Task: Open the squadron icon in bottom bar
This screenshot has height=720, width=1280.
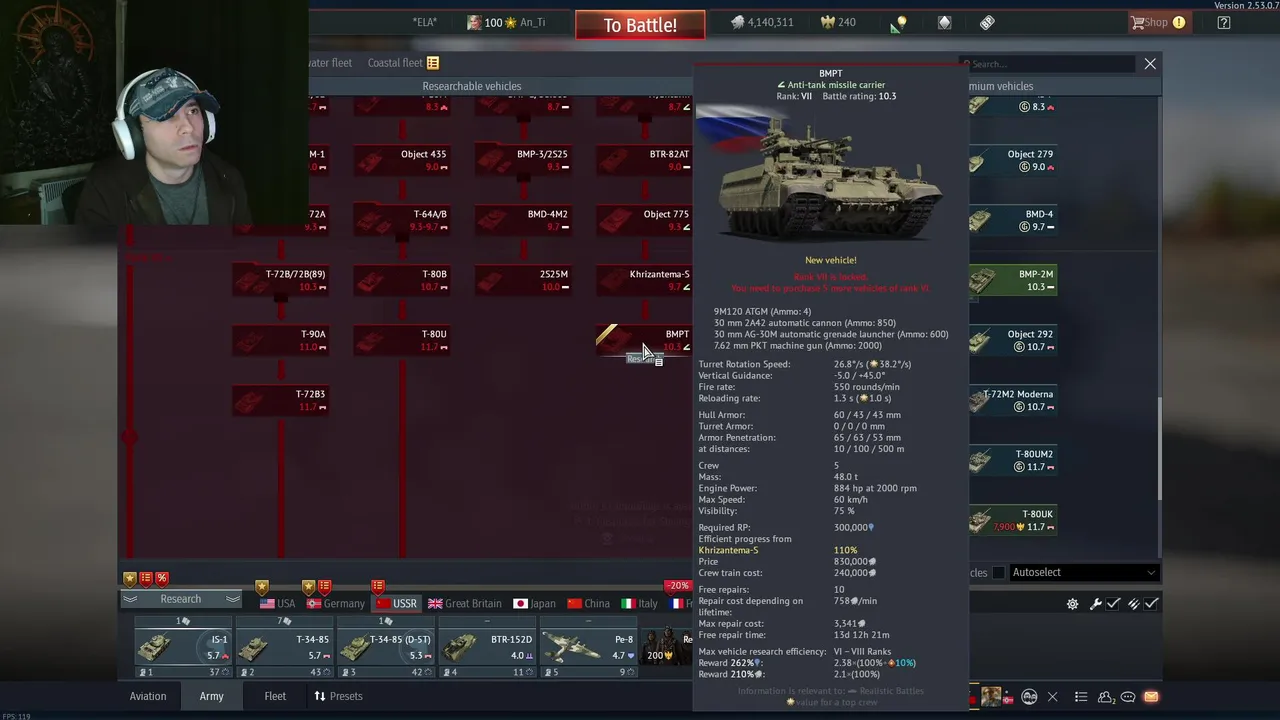Action: (1029, 697)
